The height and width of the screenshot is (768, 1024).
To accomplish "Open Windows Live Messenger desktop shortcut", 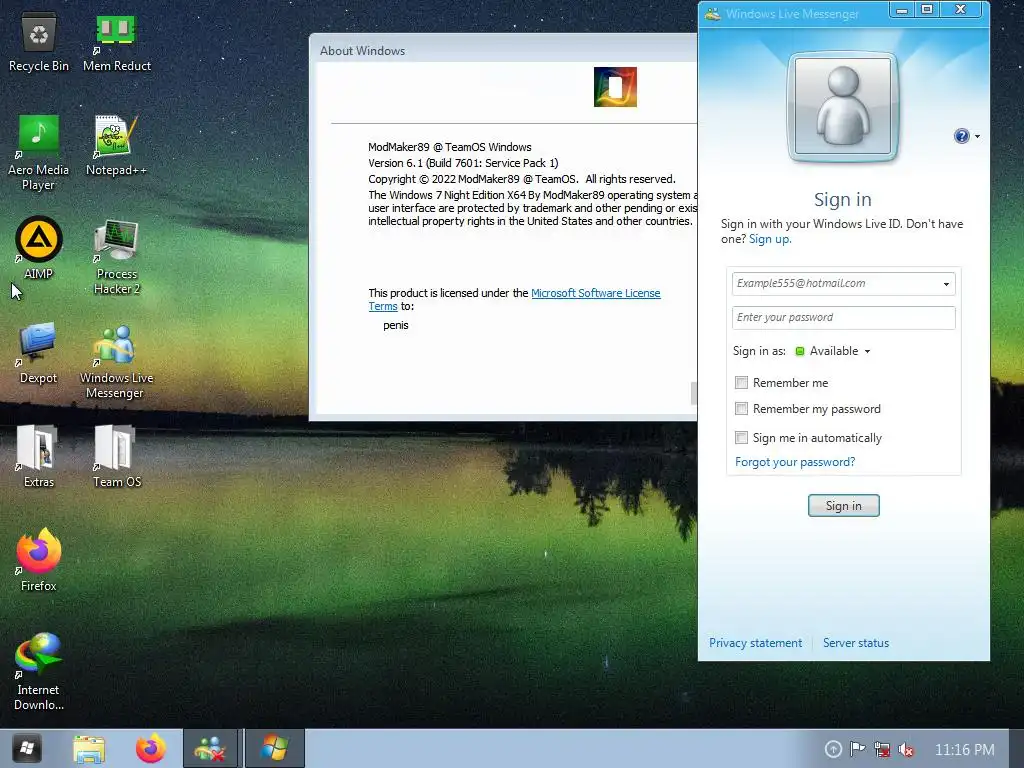I will tap(117, 361).
